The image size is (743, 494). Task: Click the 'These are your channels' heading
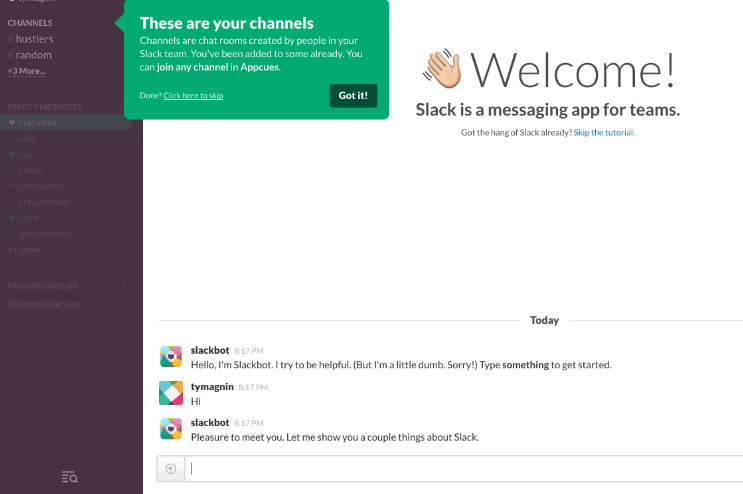227,23
